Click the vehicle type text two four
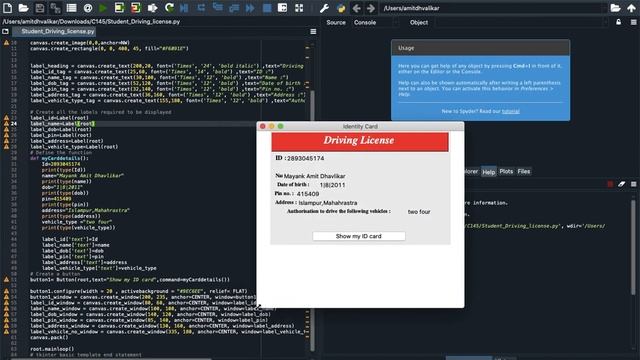This screenshot has height=360, width=640. click(419, 212)
